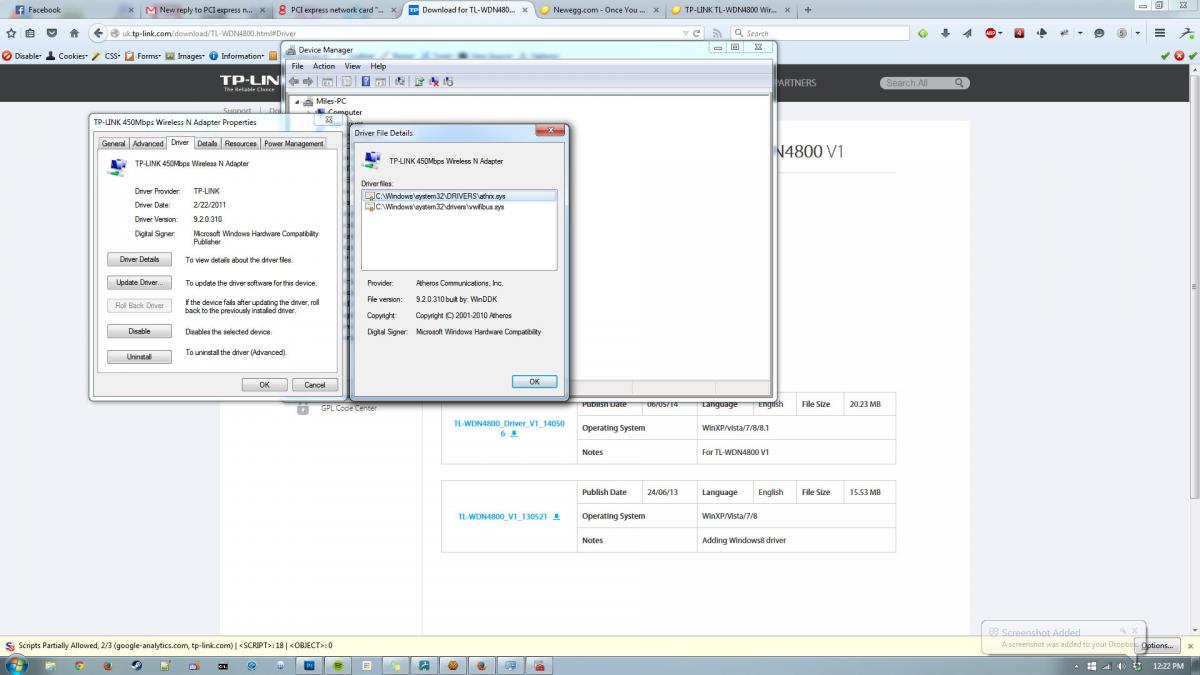Open a new browser tab
The image size is (1200, 675).
coord(808,10)
